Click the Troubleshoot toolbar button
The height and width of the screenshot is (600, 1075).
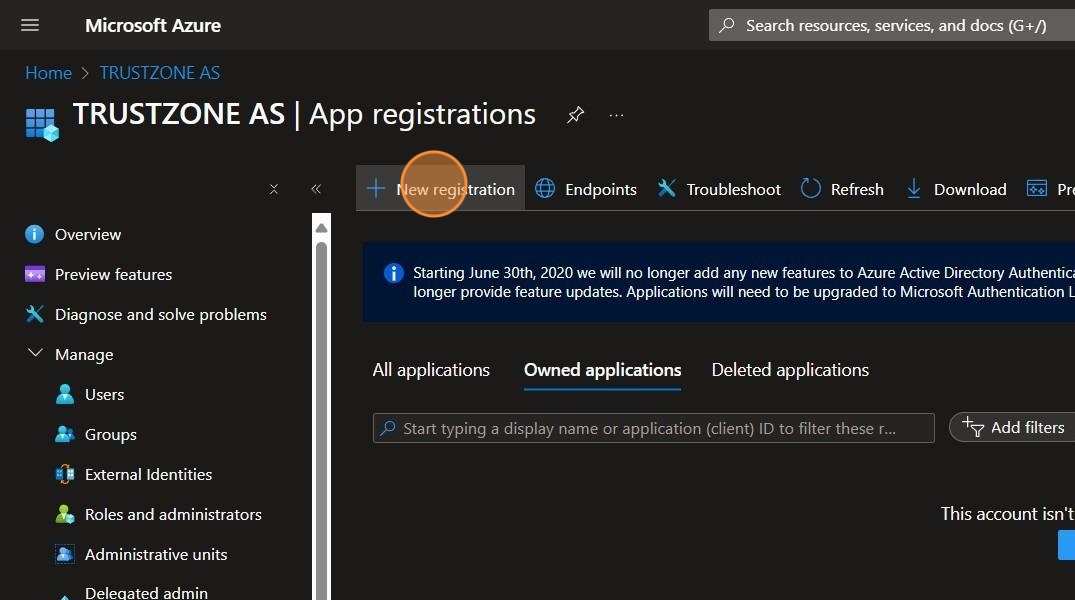719,189
